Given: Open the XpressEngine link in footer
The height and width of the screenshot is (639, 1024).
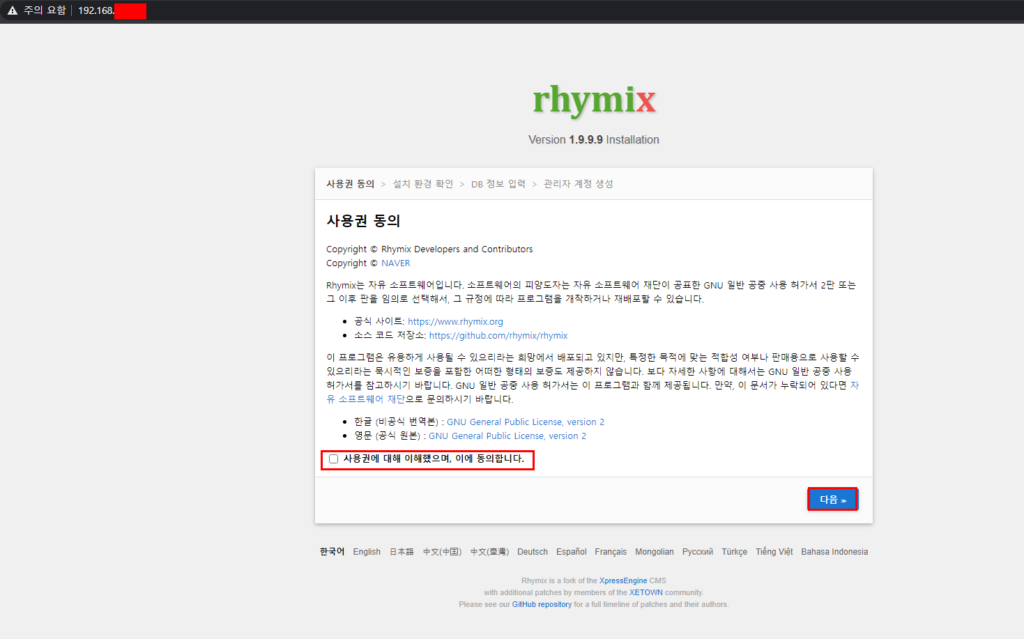Looking at the screenshot, I should [623, 580].
